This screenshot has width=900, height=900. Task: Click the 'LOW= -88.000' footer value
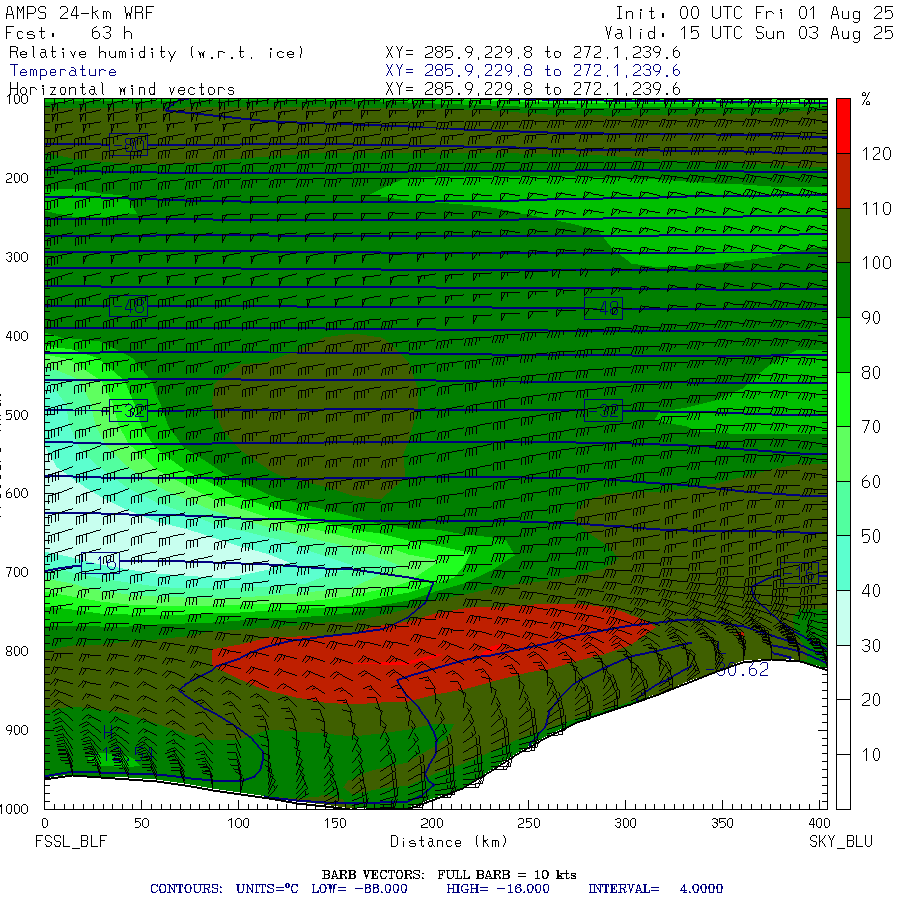(x=359, y=889)
